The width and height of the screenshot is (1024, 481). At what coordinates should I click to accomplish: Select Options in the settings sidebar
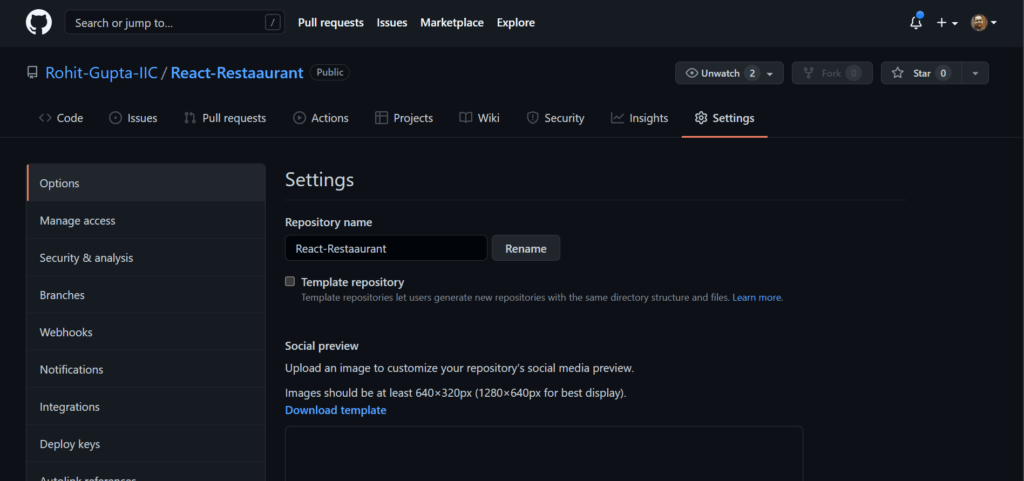(x=146, y=183)
